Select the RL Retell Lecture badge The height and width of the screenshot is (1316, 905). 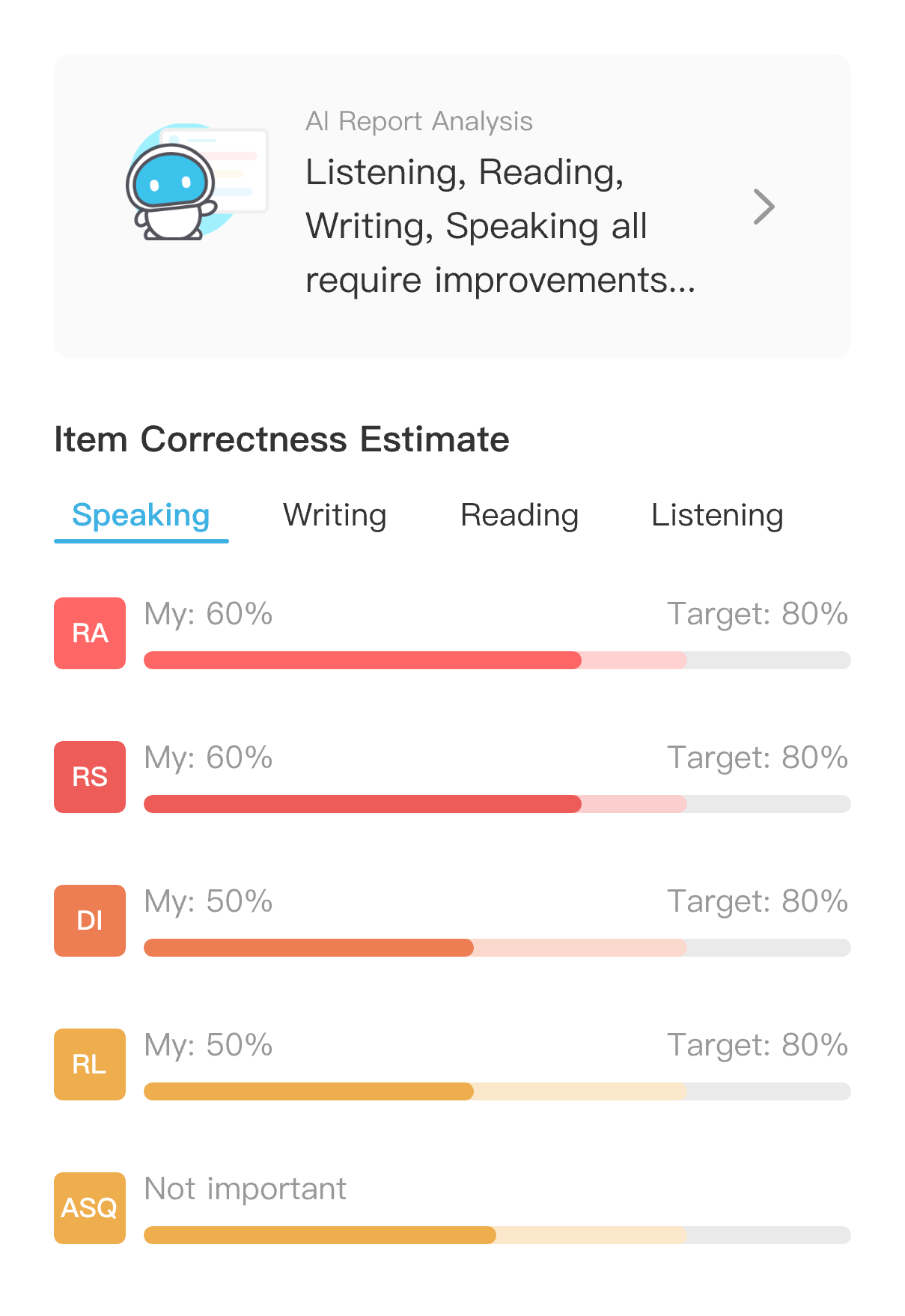tap(89, 1064)
